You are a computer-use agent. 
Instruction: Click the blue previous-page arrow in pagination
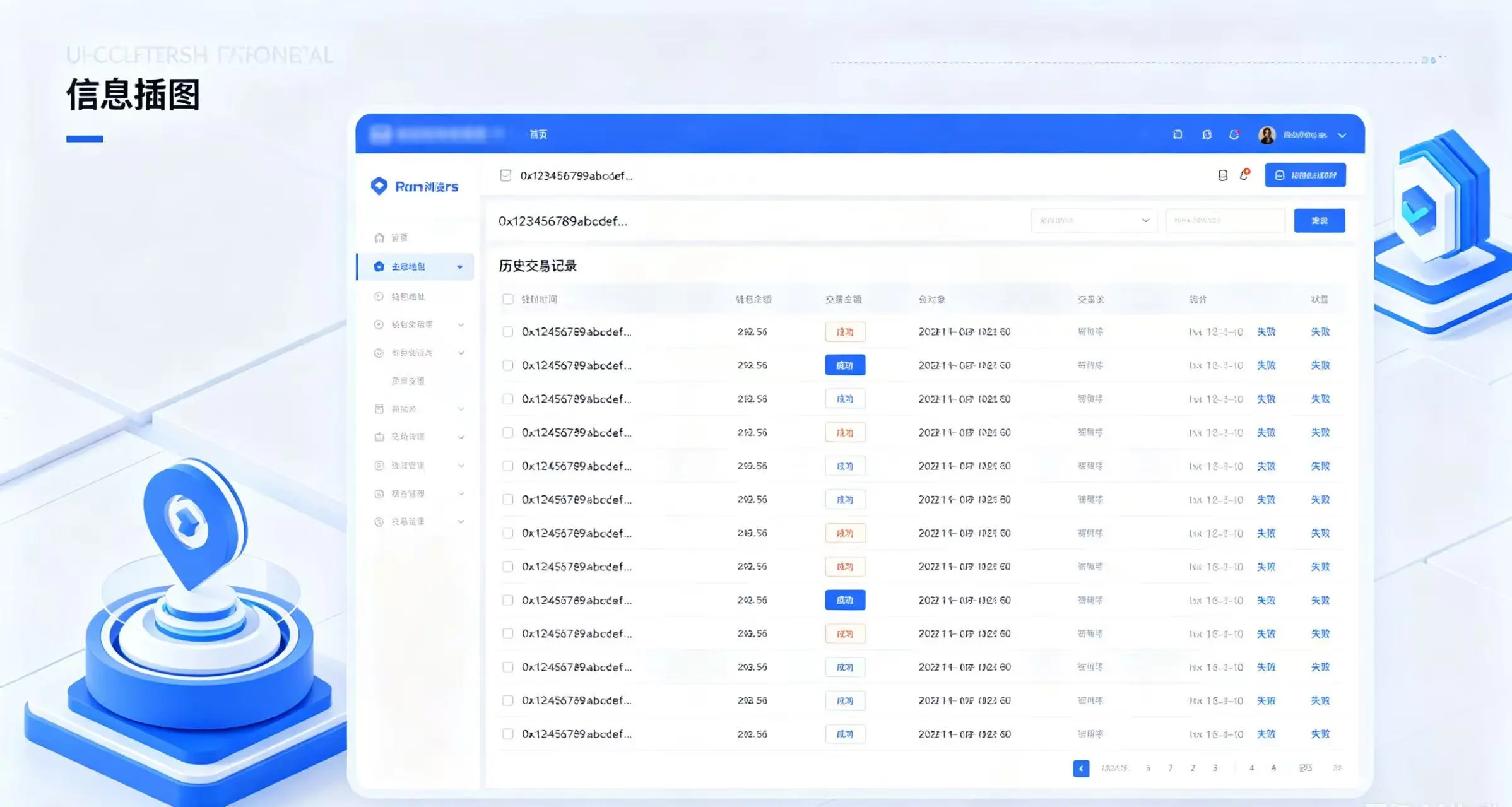coord(1081,769)
